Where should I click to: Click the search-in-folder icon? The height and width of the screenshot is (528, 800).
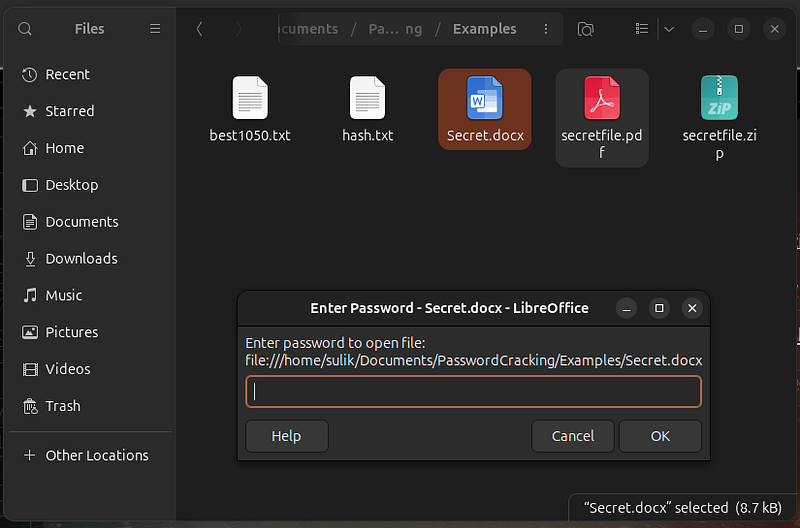tap(586, 29)
